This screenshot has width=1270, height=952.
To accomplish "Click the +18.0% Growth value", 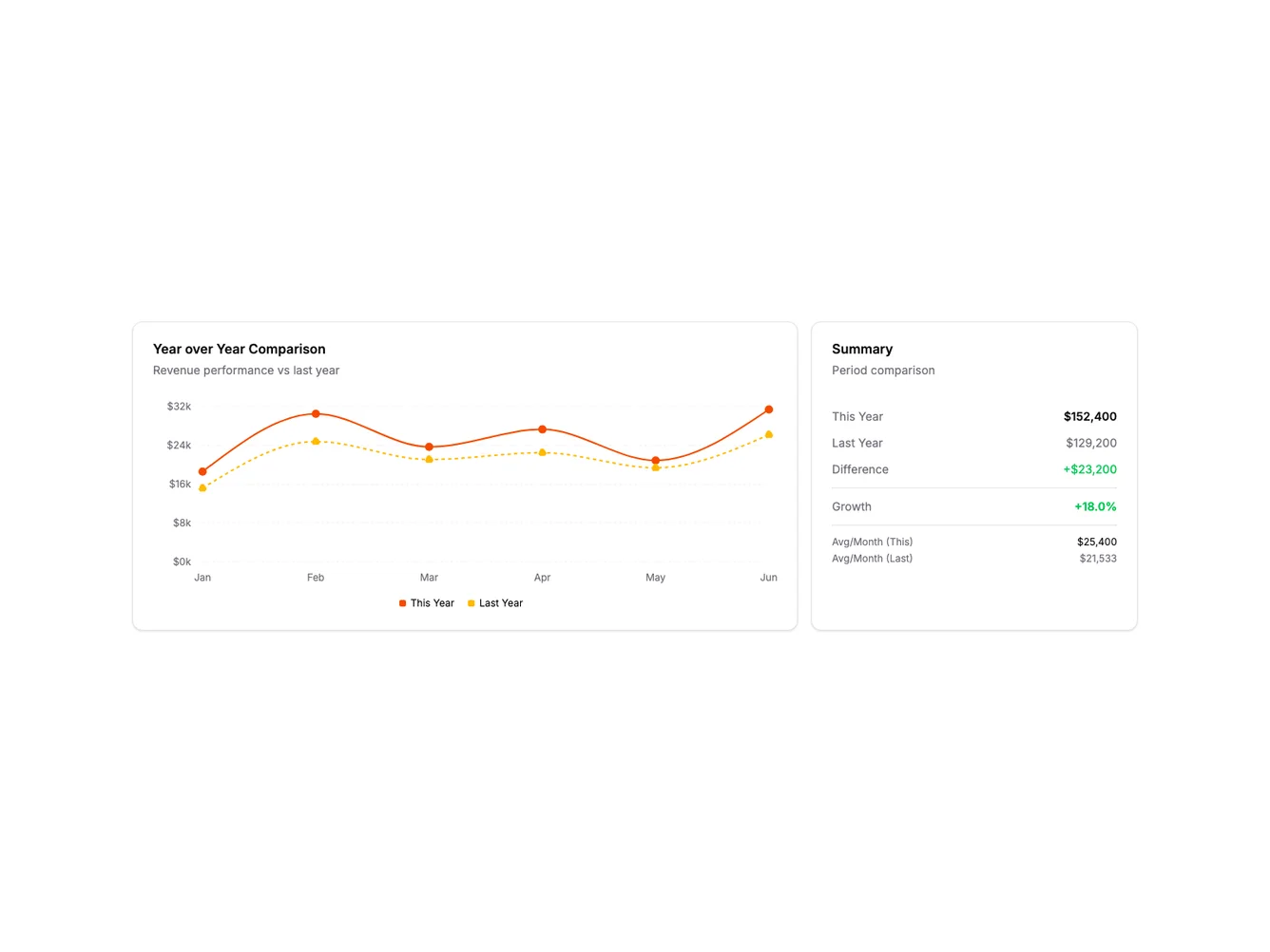I will (1095, 507).
